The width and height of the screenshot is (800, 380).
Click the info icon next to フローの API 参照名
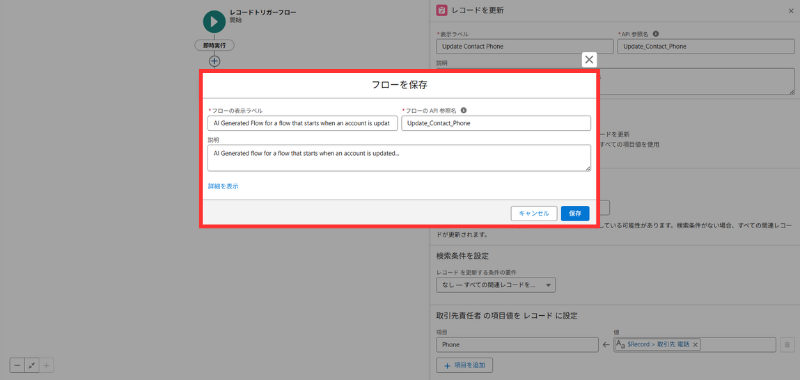pyautogui.click(x=464, y=110)
